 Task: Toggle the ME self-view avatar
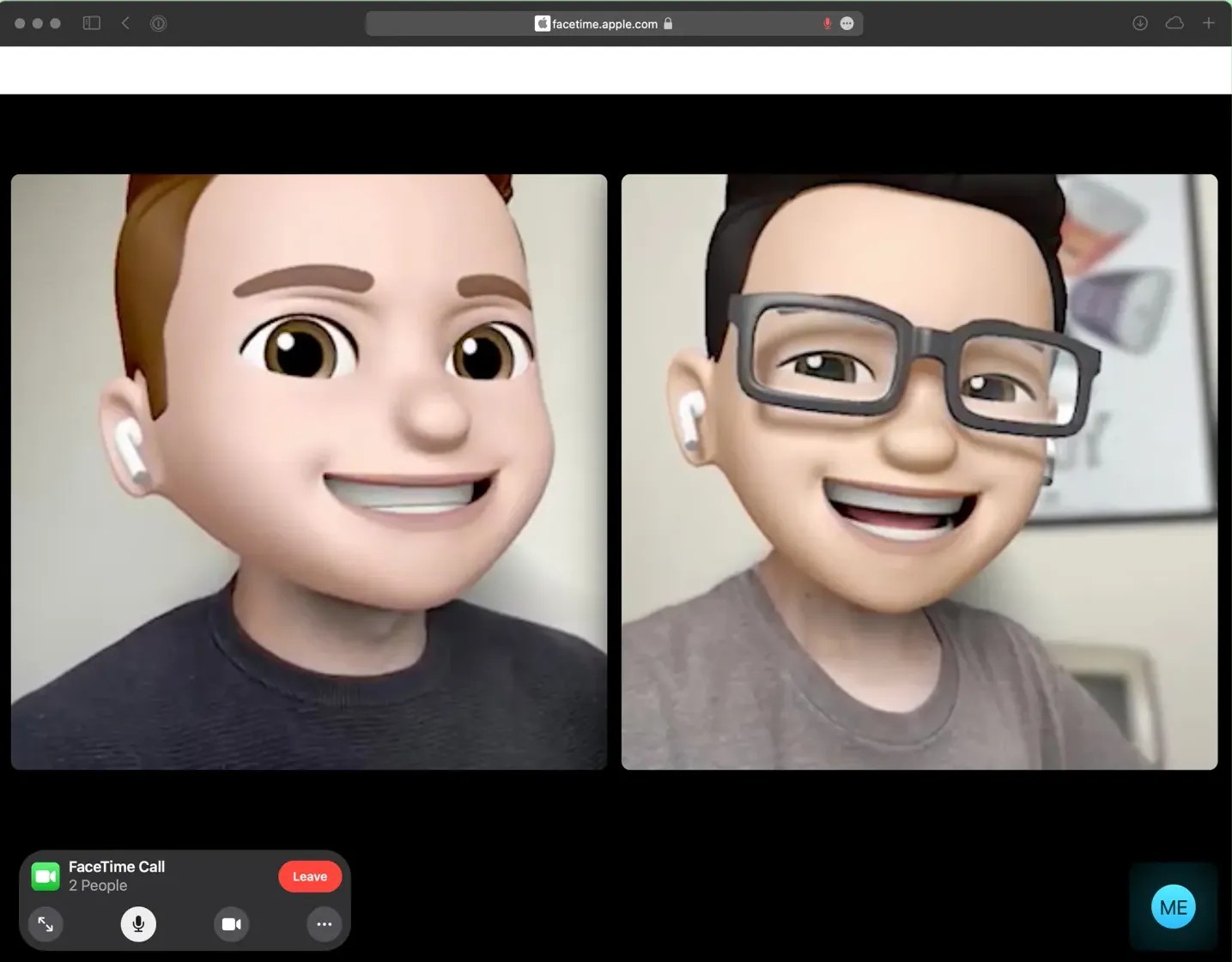pos(1172,905)
